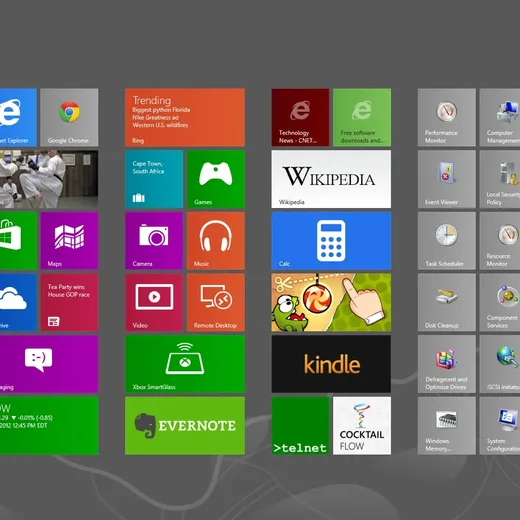The height and width of the screenshot is (520, 520).
Task: Launch the Camera tile
Action: (x=154, y=241)
